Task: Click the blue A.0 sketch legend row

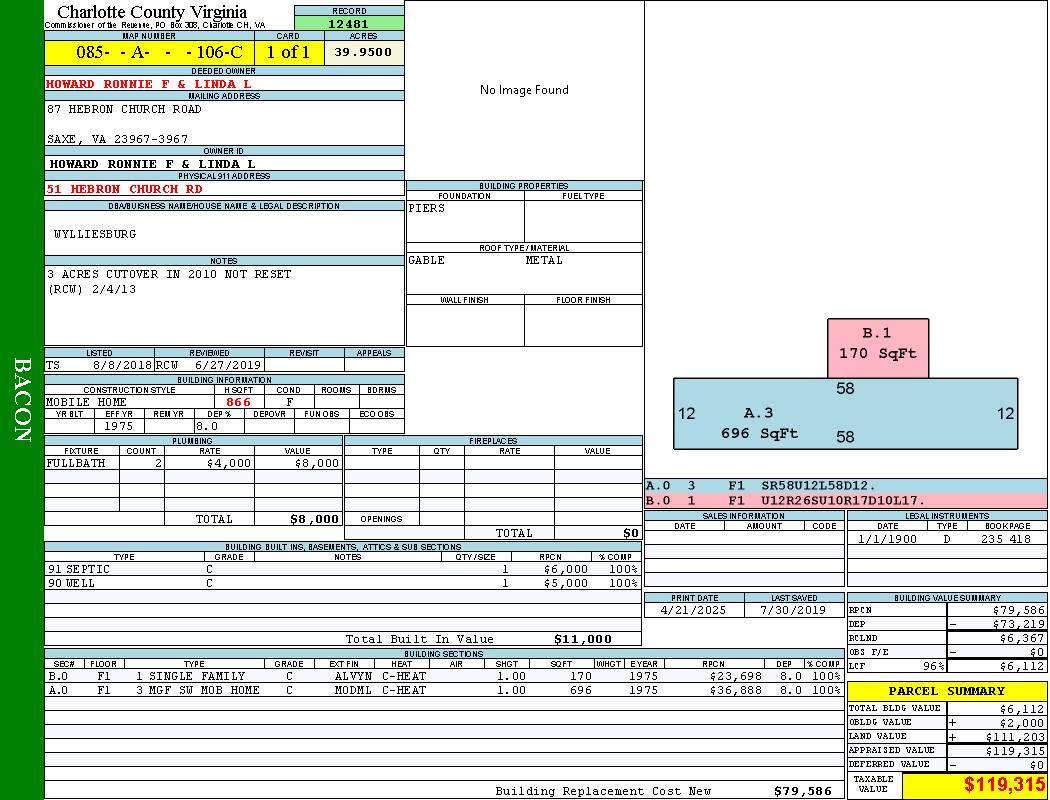Action: coord(845,485)
